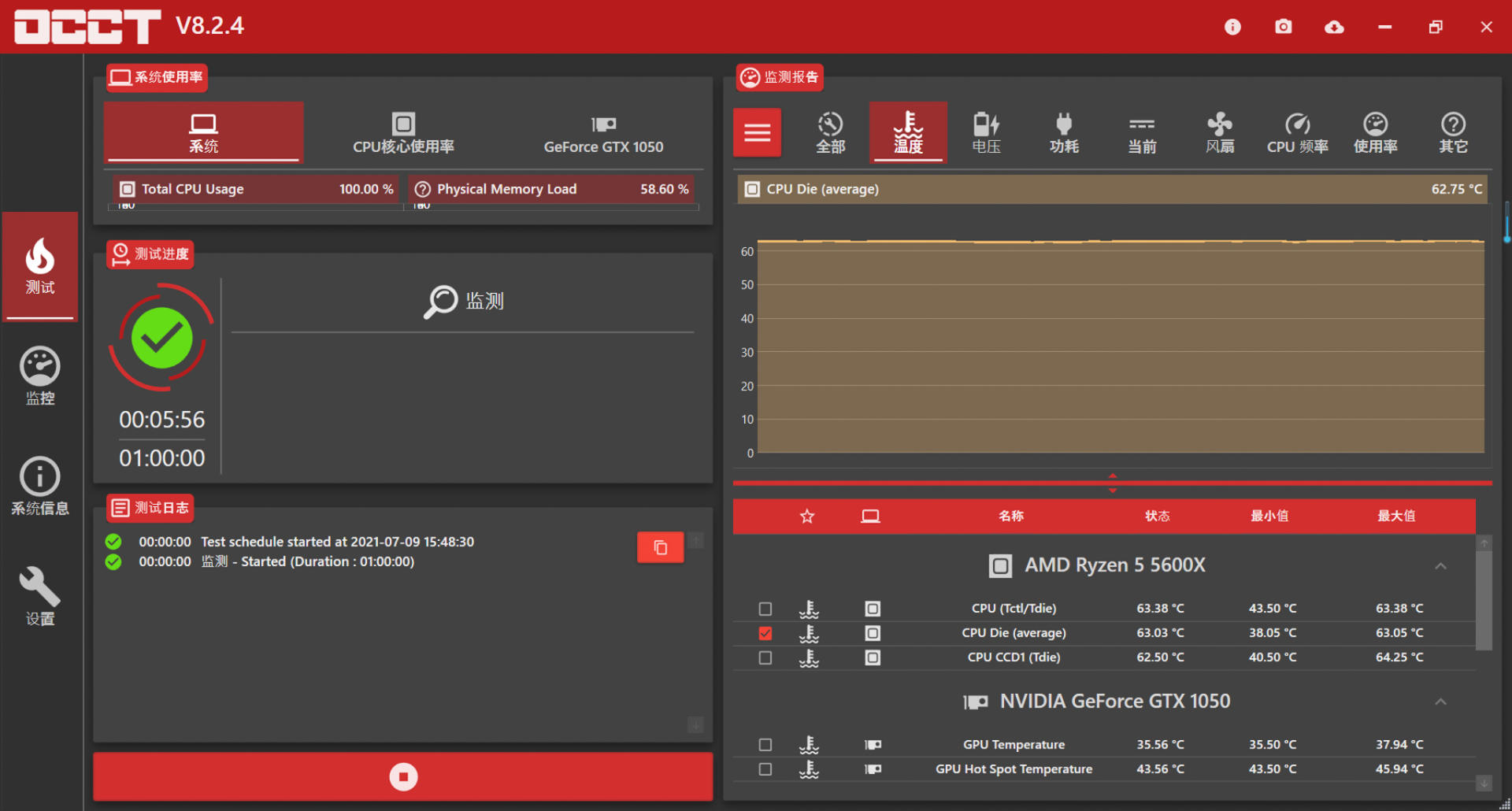Open the 监控 (Monitor) sidebar section
Viewport: 1512px width, 811px height.
click(40, 376)
